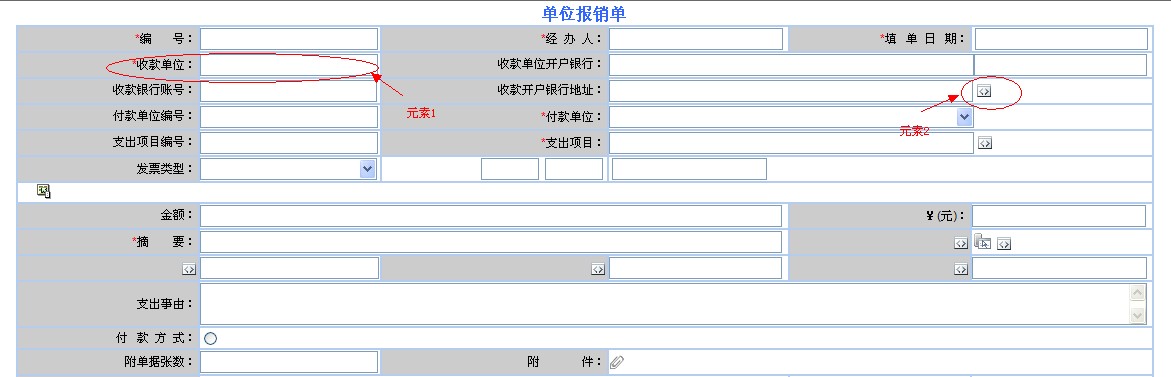Click the 收款单位开户银行 label

(550, 64)
